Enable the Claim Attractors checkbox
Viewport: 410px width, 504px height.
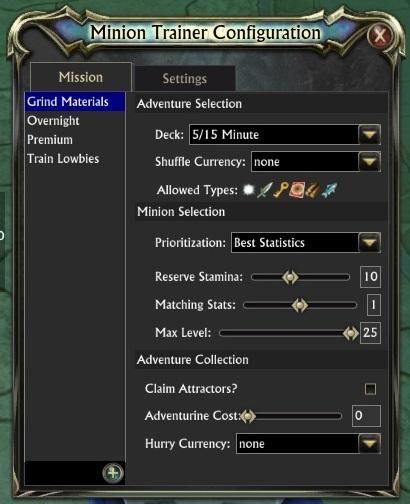pos(370,389)
